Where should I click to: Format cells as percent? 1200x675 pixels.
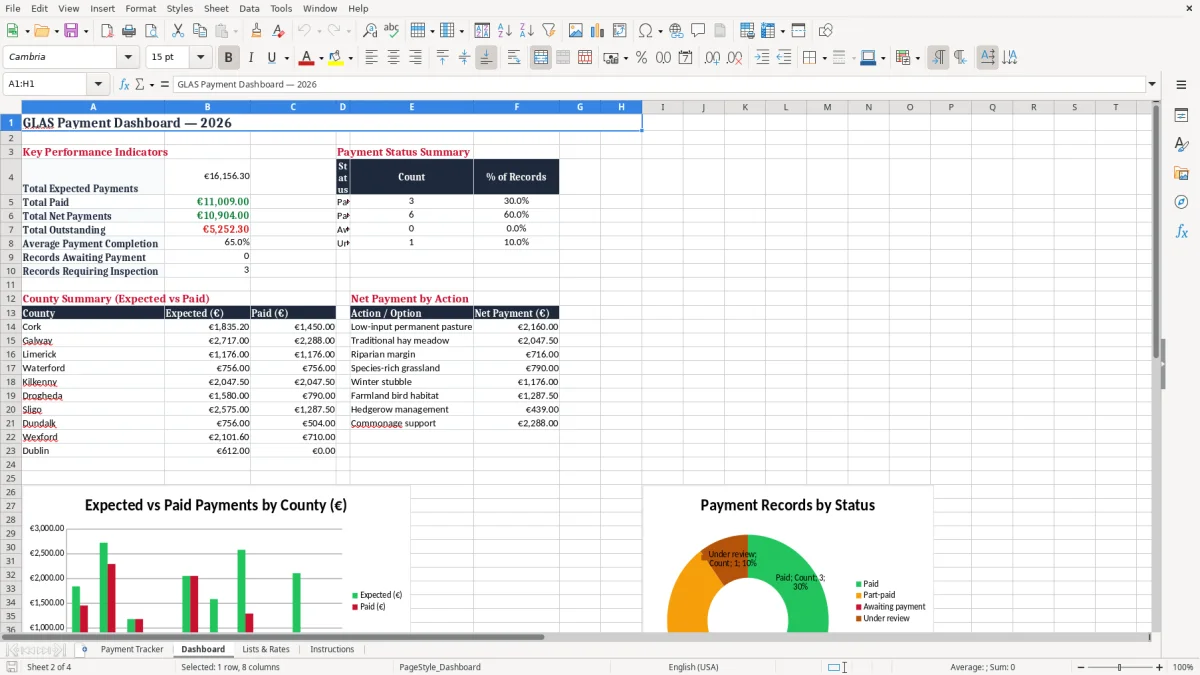point(641,58)
